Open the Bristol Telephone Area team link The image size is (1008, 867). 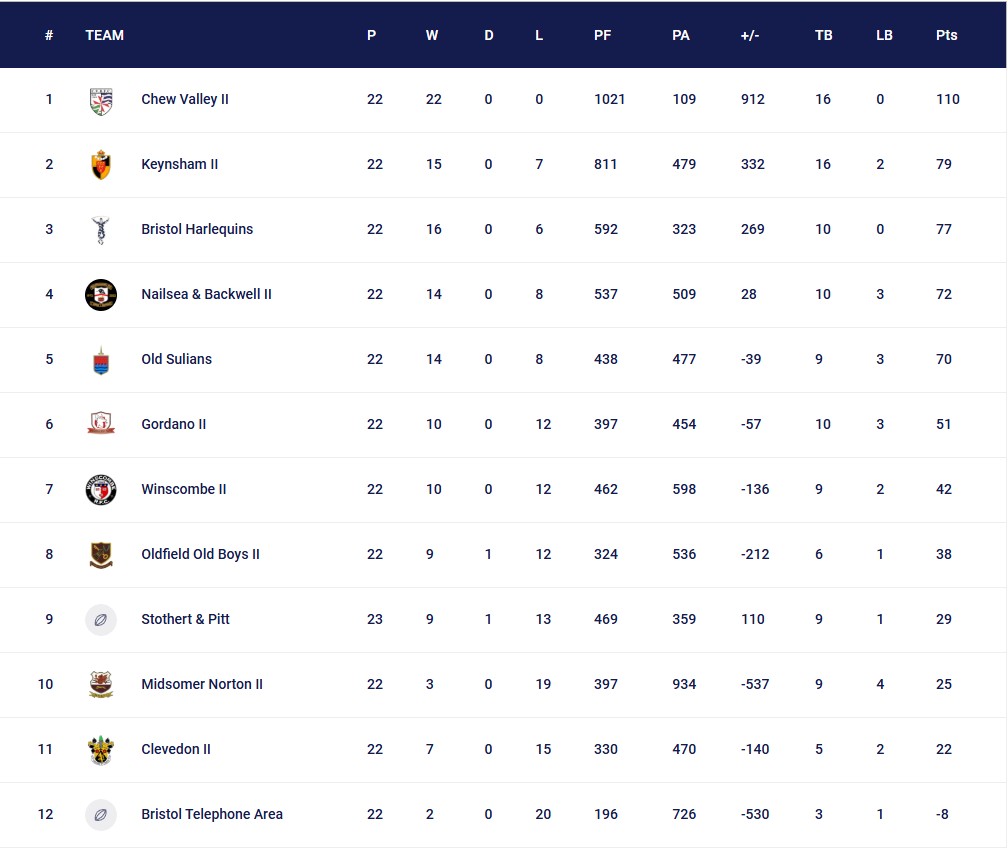pyautogui.click(x=212, y=815)
